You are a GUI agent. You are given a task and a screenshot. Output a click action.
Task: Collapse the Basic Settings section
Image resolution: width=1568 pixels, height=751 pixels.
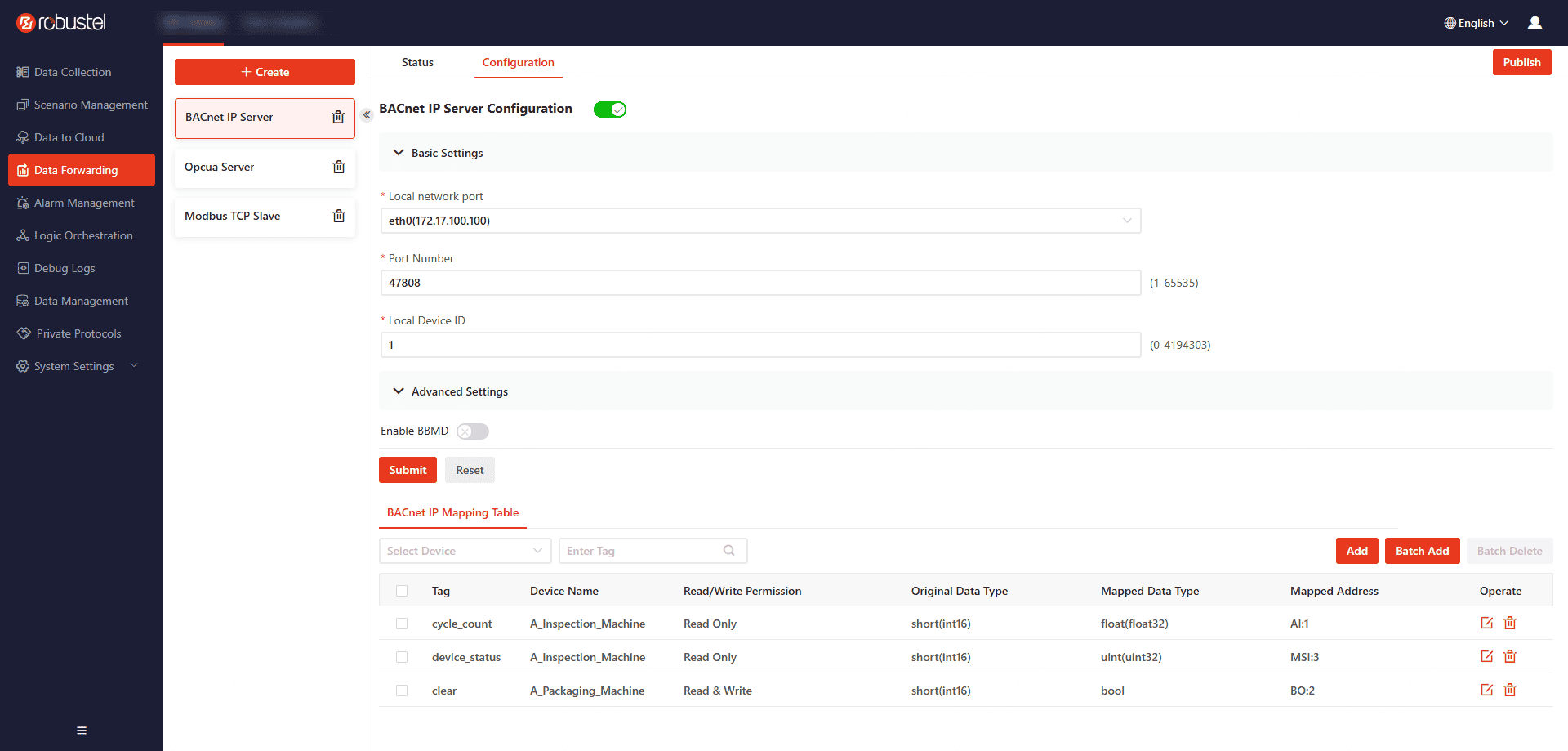tap(399, 153)
